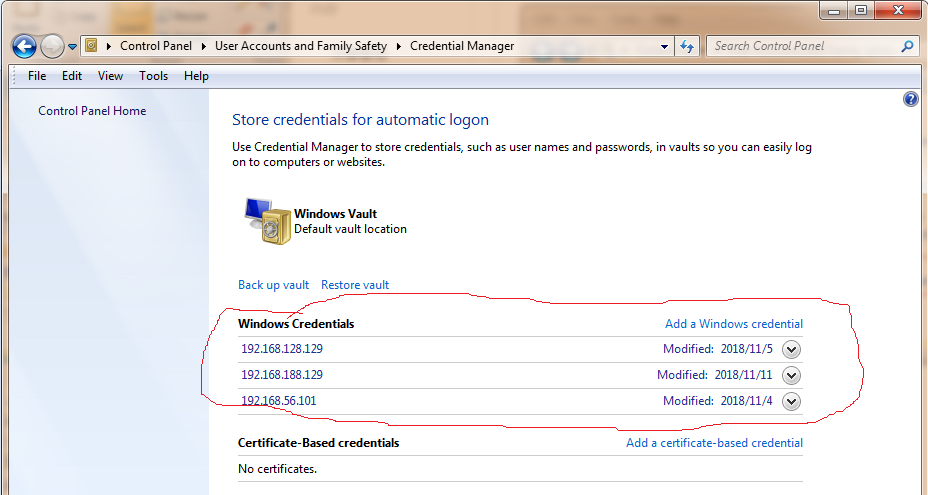Go to Control Panel Home

click(x=92, y=111)
